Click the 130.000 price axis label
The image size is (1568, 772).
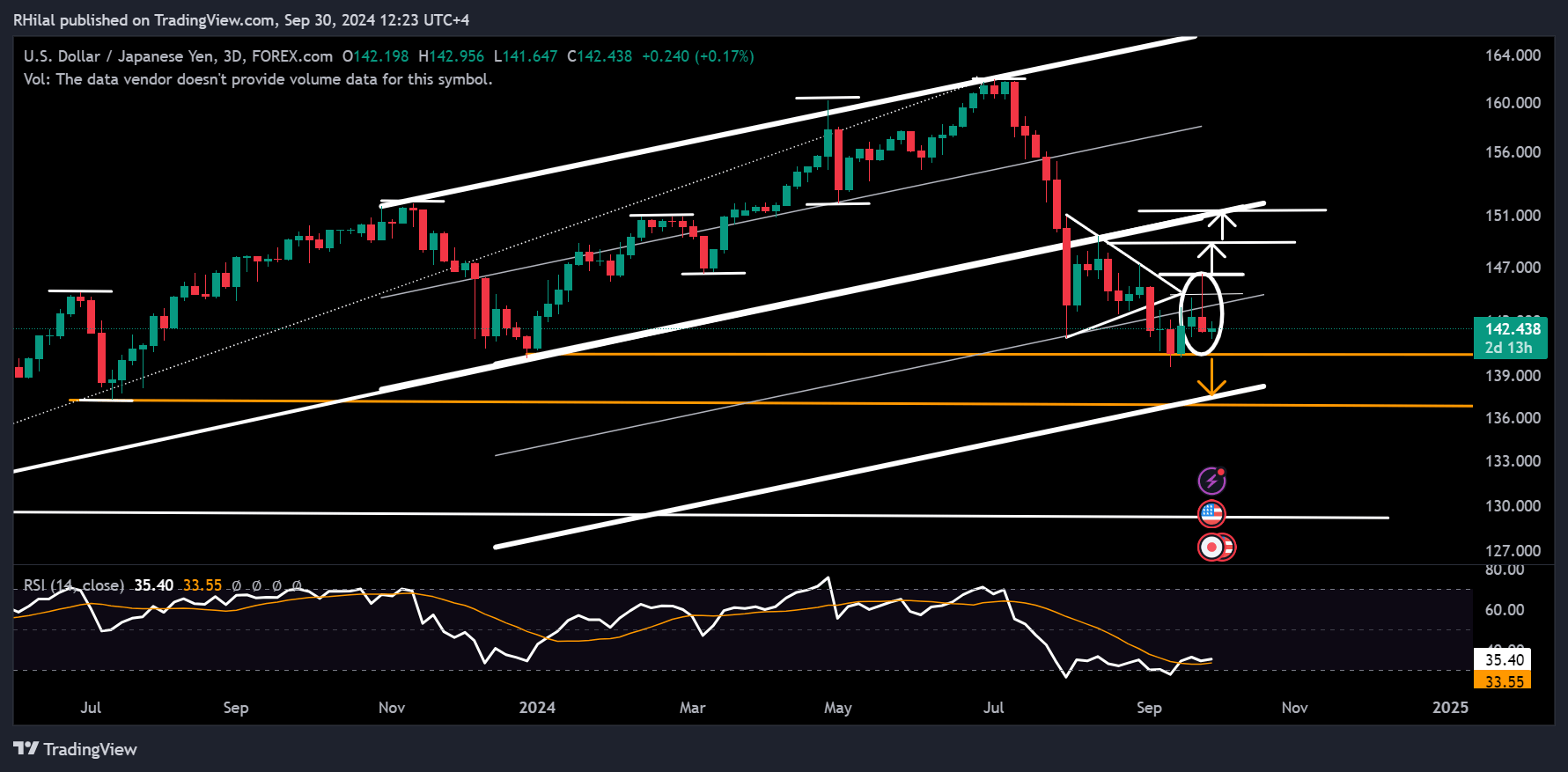click(1513, 506)
